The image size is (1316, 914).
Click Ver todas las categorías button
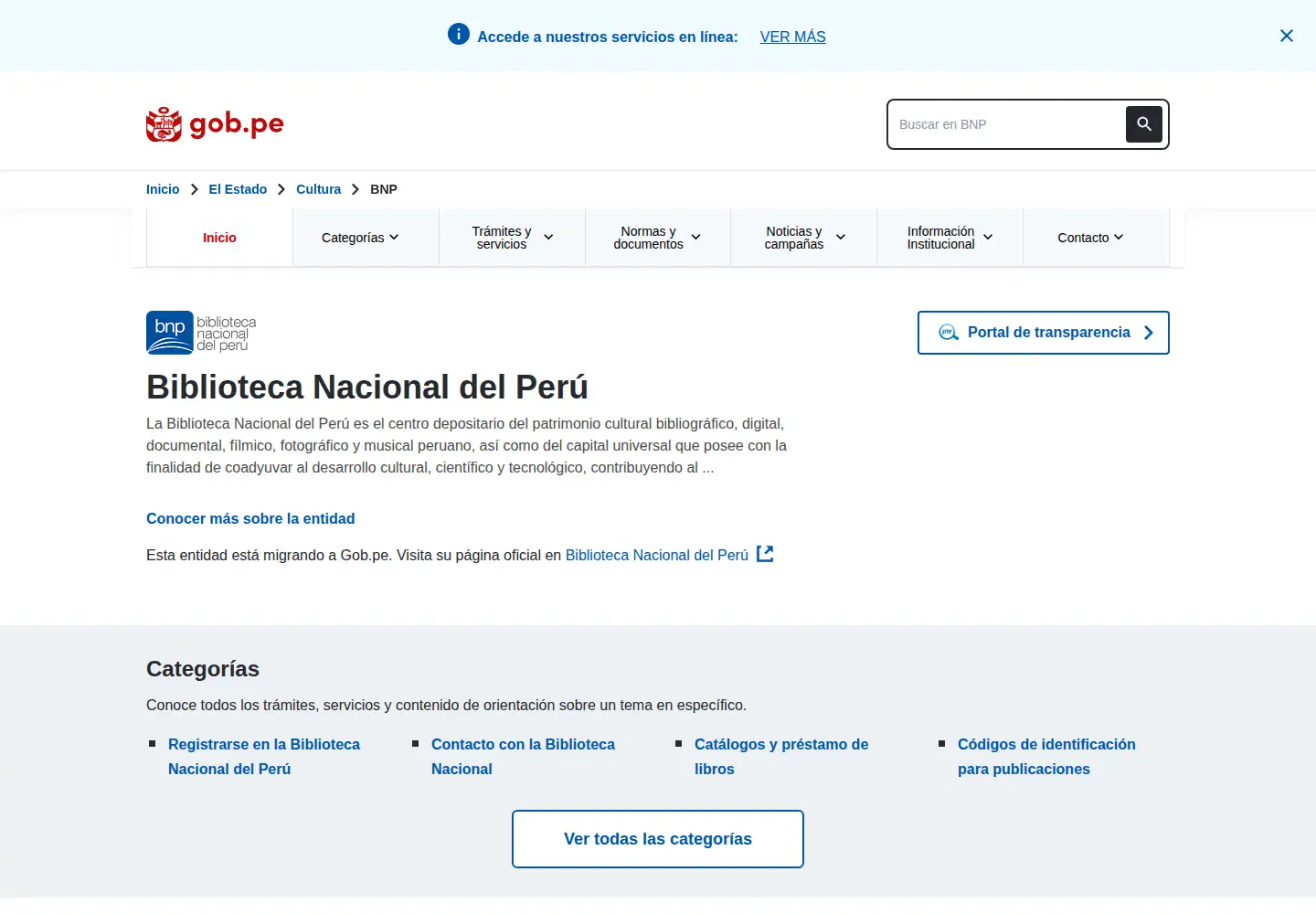[x=658, y=839]
